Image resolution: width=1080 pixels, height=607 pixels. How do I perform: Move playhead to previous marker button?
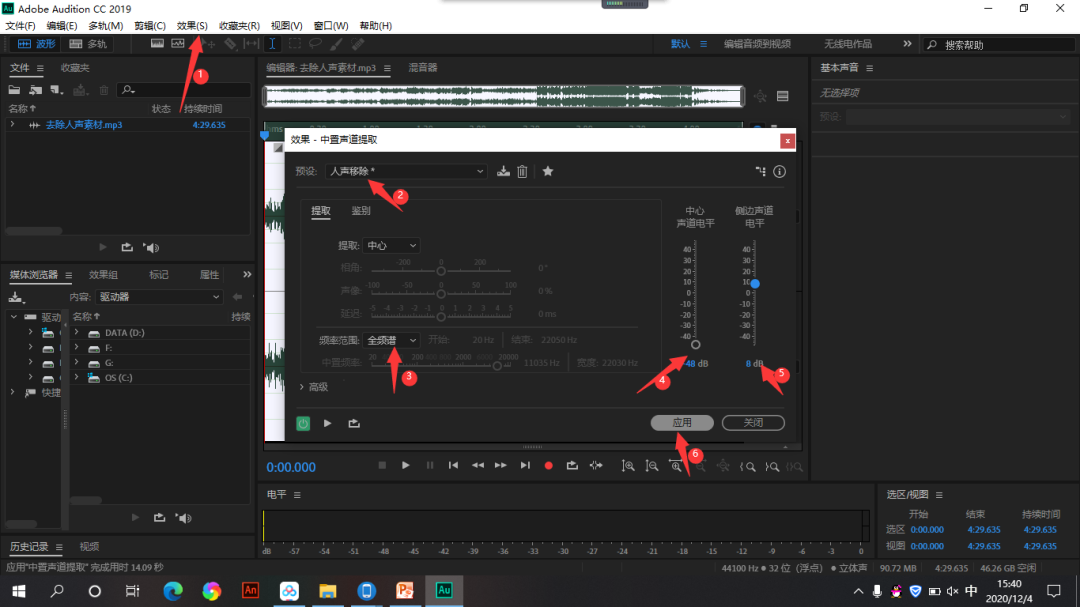(453, 466)
